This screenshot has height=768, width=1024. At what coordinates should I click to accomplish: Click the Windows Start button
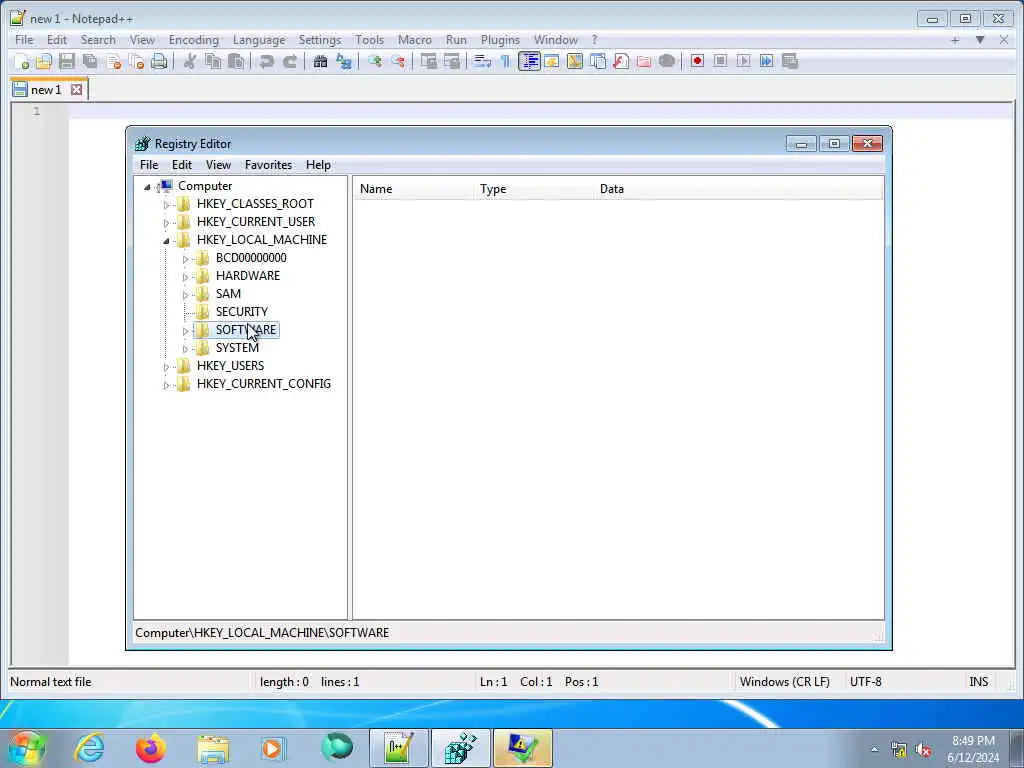(26, 748)
